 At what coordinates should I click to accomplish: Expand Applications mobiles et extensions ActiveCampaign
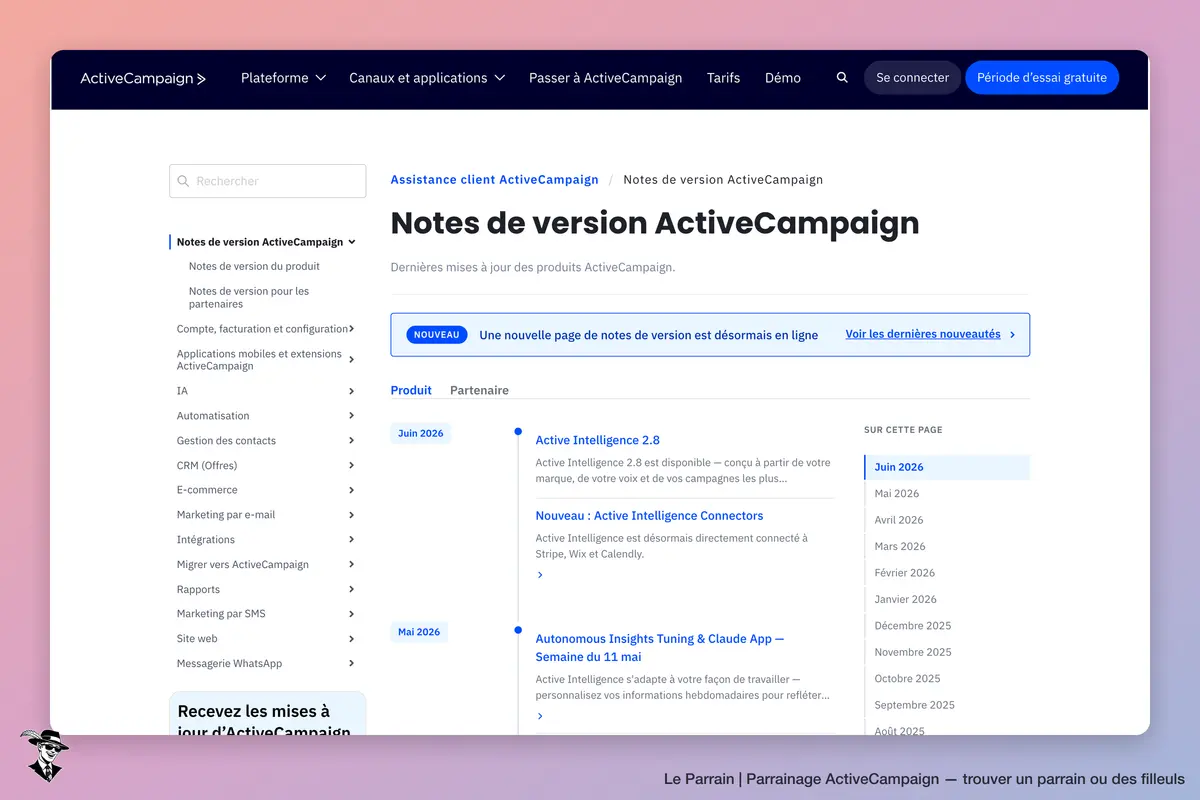(352, 360)
